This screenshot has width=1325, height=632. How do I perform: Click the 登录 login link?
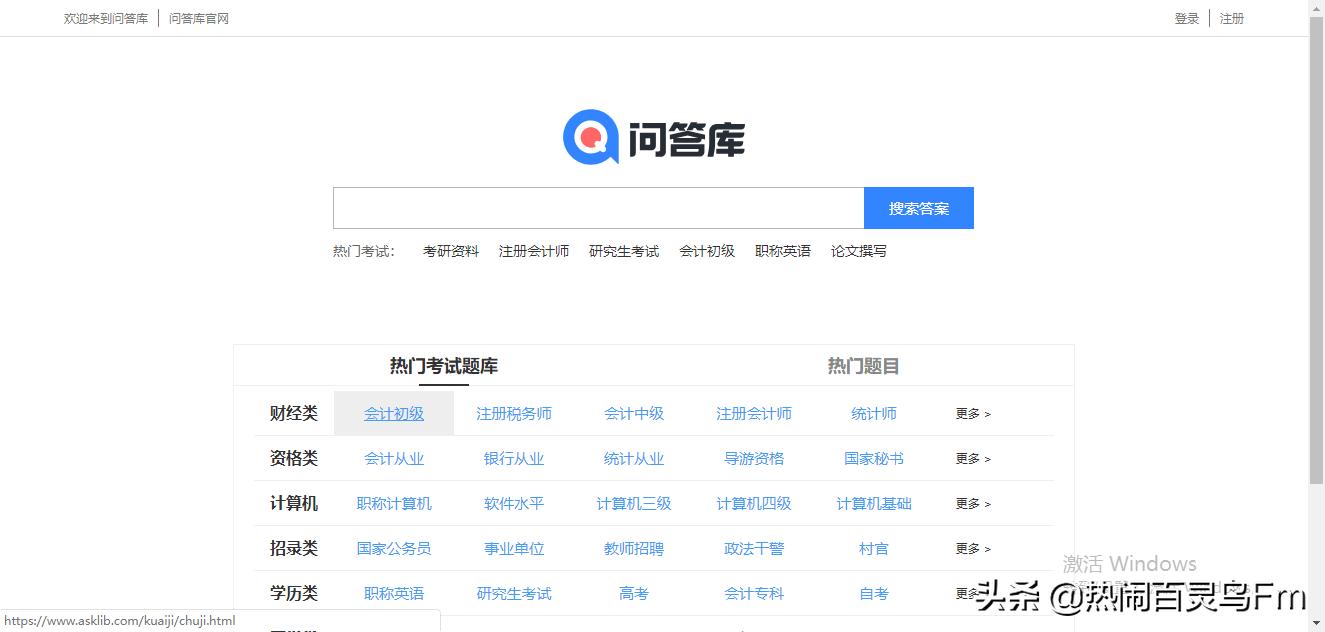(x=1186, y=18)
